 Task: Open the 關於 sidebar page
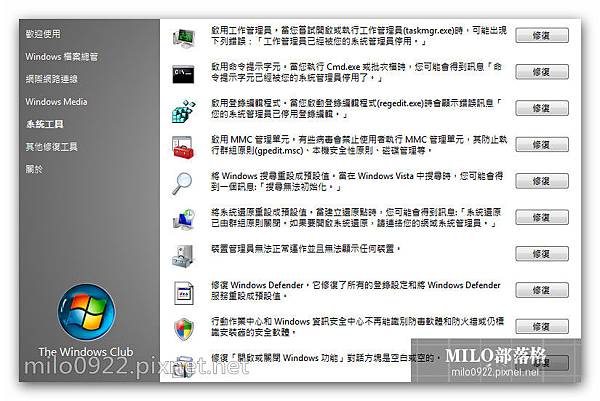pos(34,169)
